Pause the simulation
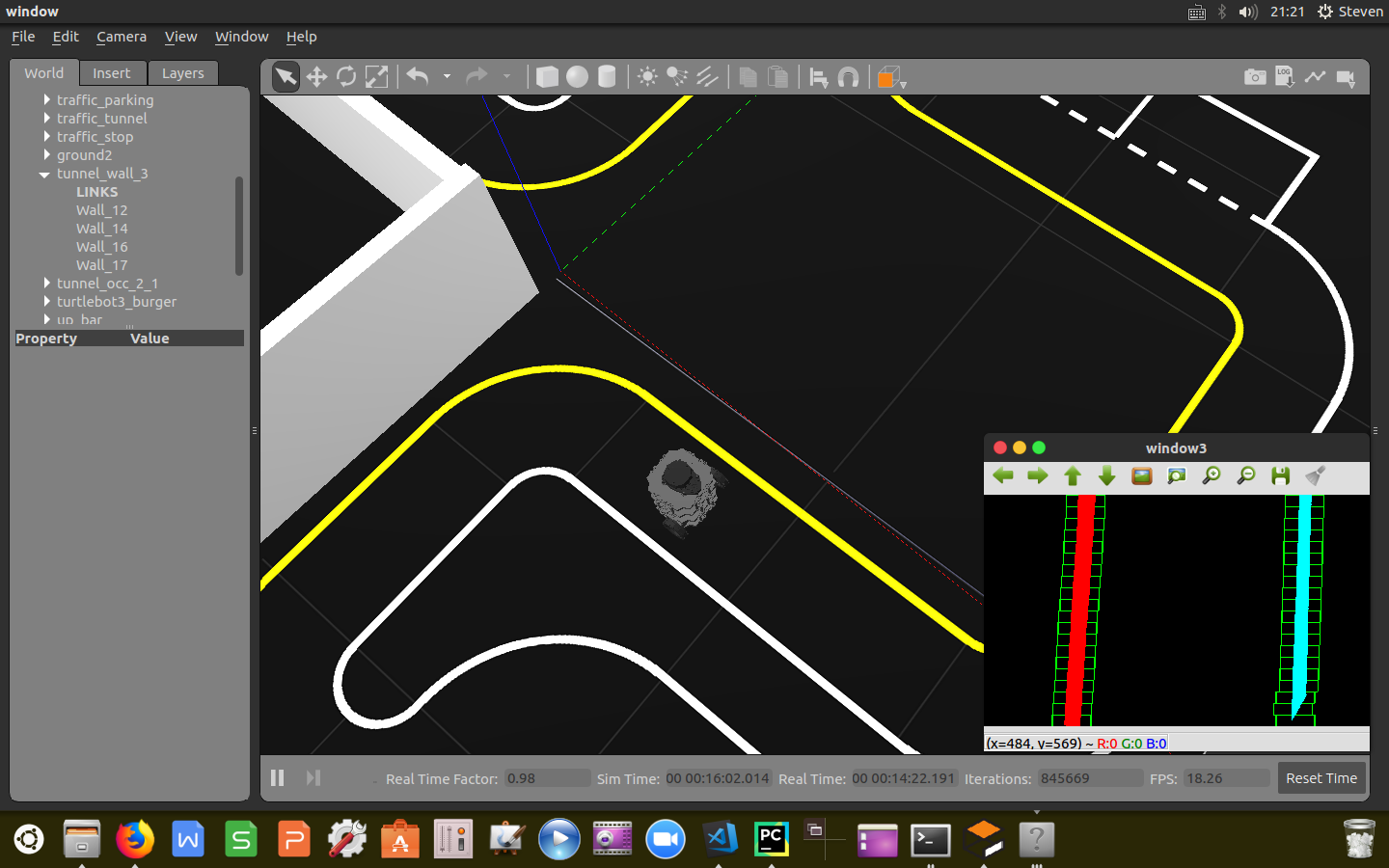The width and height of the screenshot is (1389, 868). (278, 777)
